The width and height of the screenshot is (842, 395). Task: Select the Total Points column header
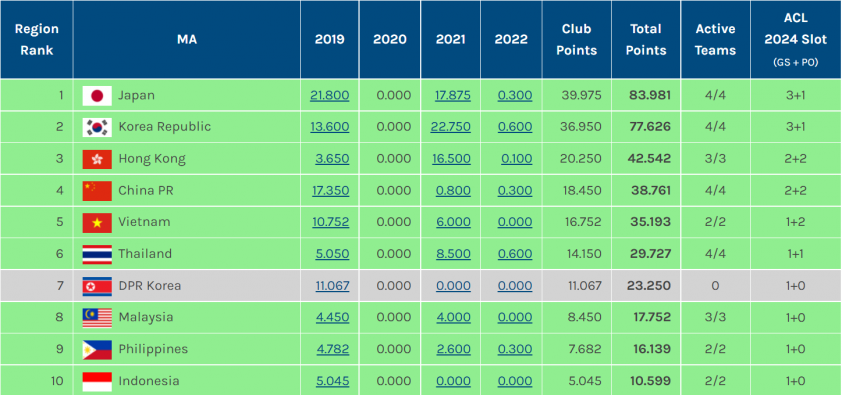point(646,40)
